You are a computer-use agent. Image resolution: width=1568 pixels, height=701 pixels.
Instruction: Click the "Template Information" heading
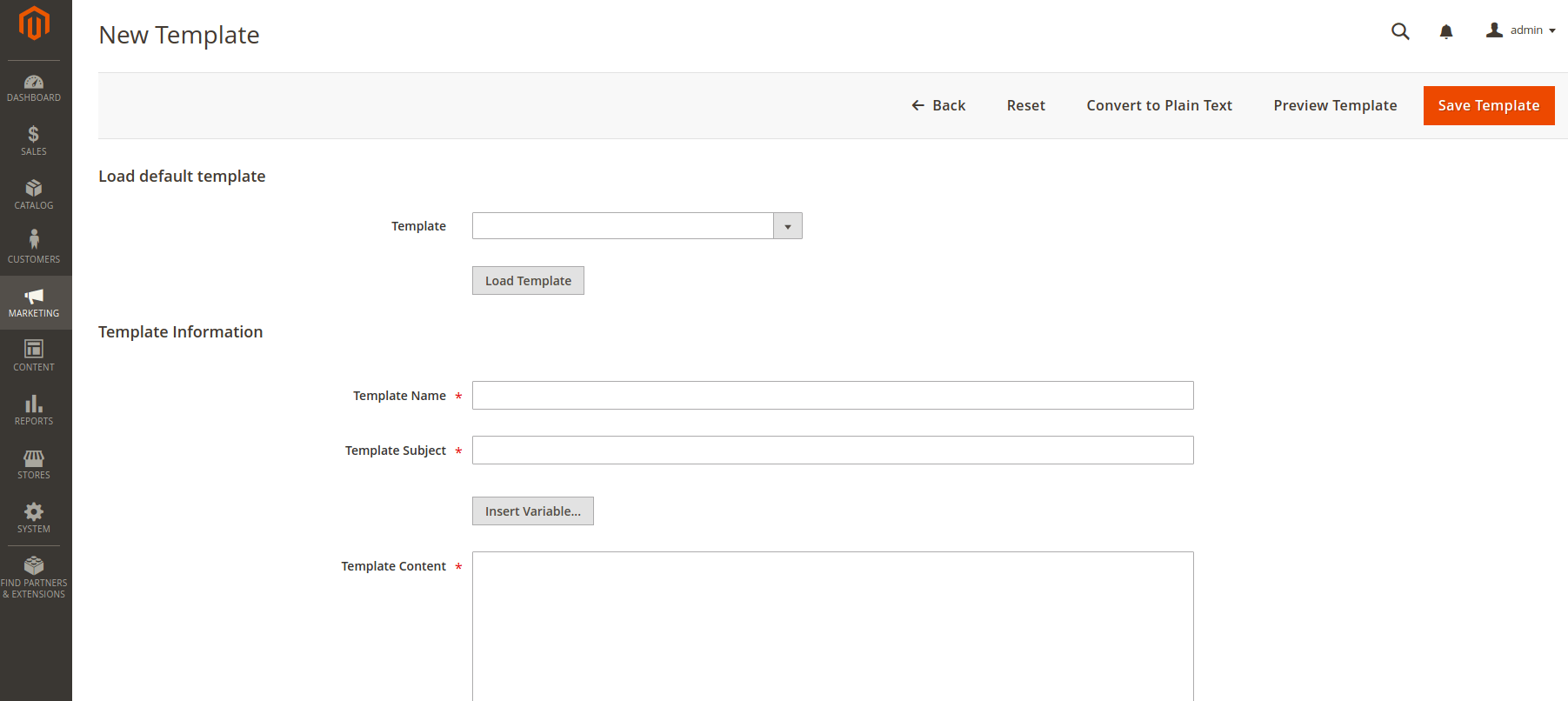(181, 332)
